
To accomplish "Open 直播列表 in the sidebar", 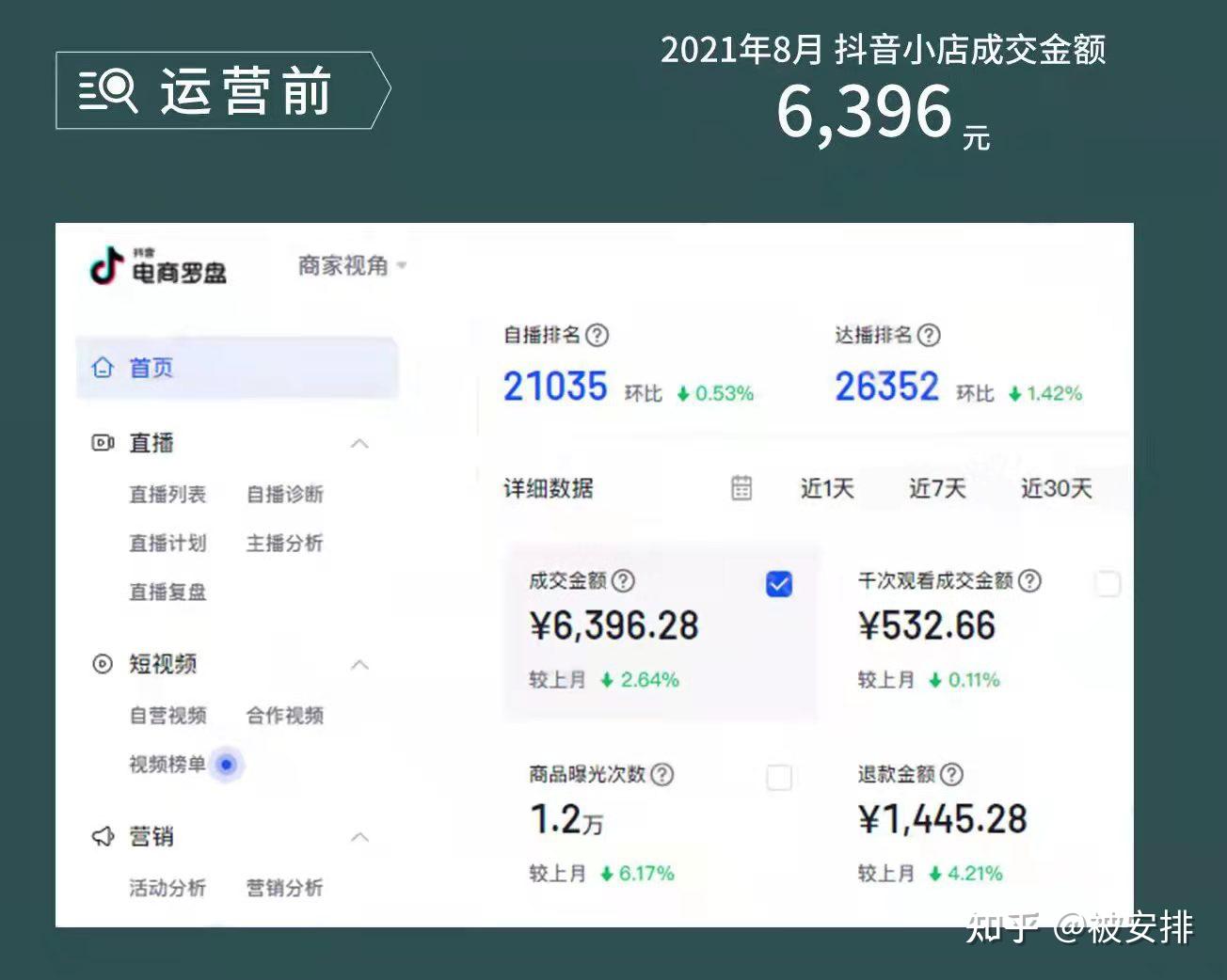I will [x=167, y=495].
